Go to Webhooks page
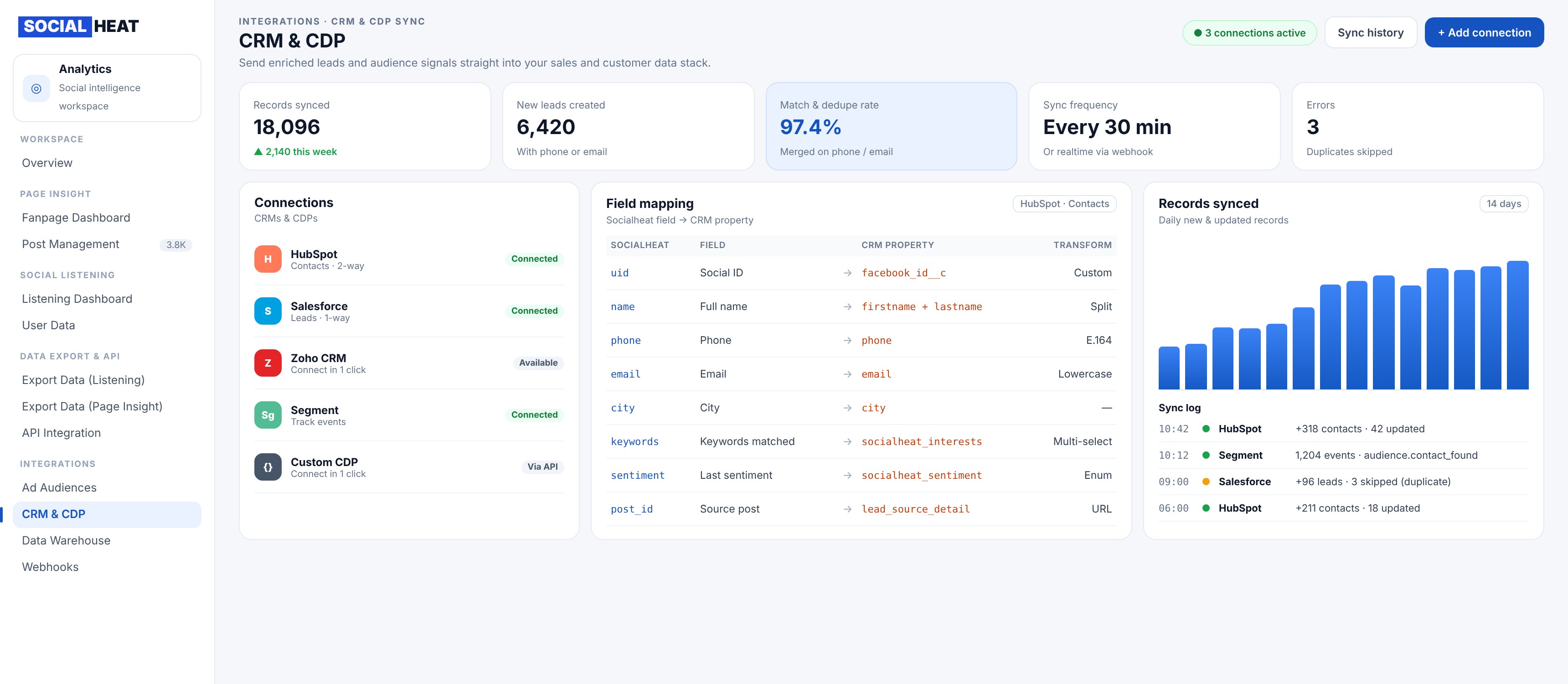Image resolution: width=1568 pixels, height=684 pixels. click(x=107, y=567)
